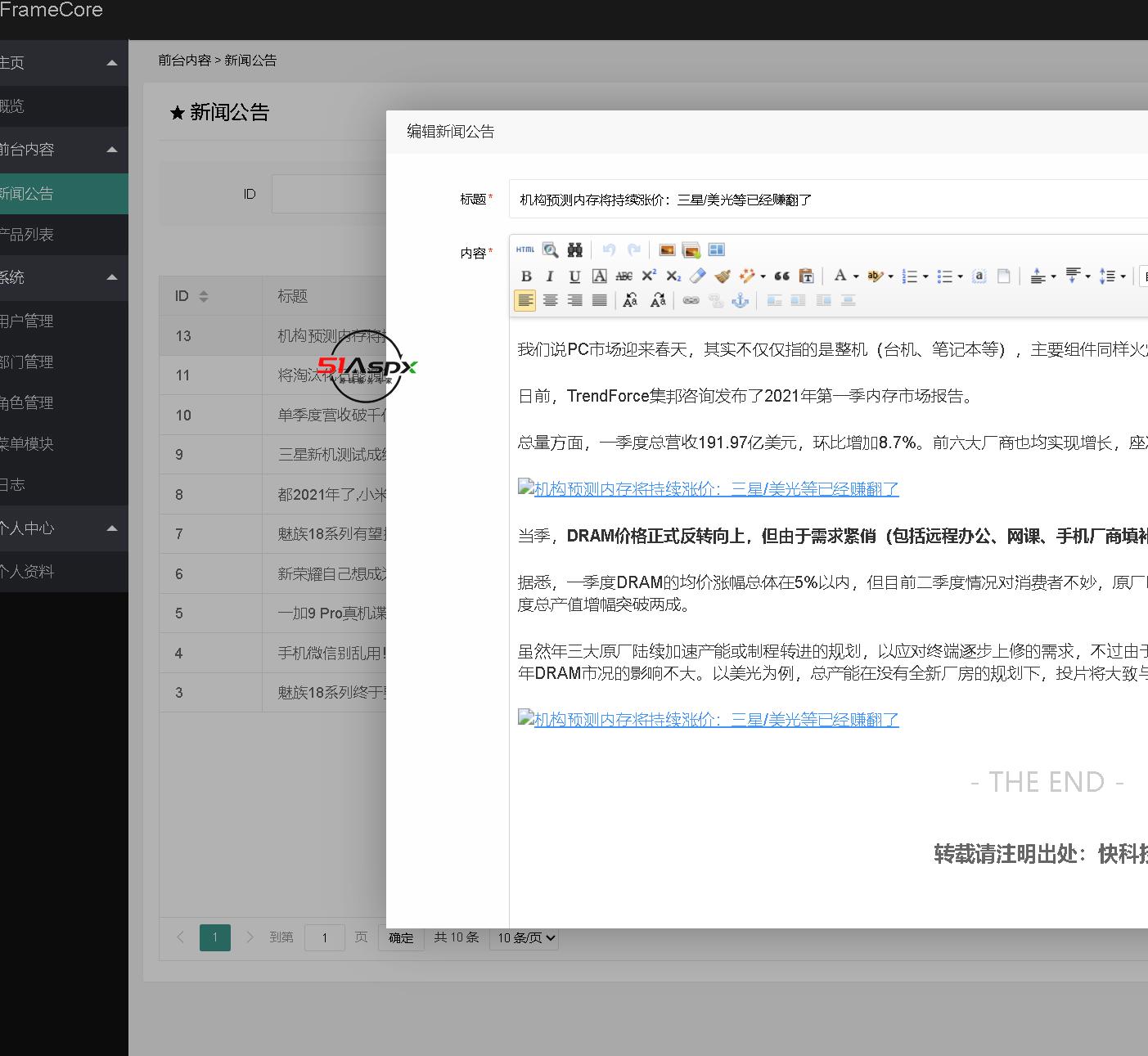
Task: Focus the 标题 title input field
Action: pos(828,199)
